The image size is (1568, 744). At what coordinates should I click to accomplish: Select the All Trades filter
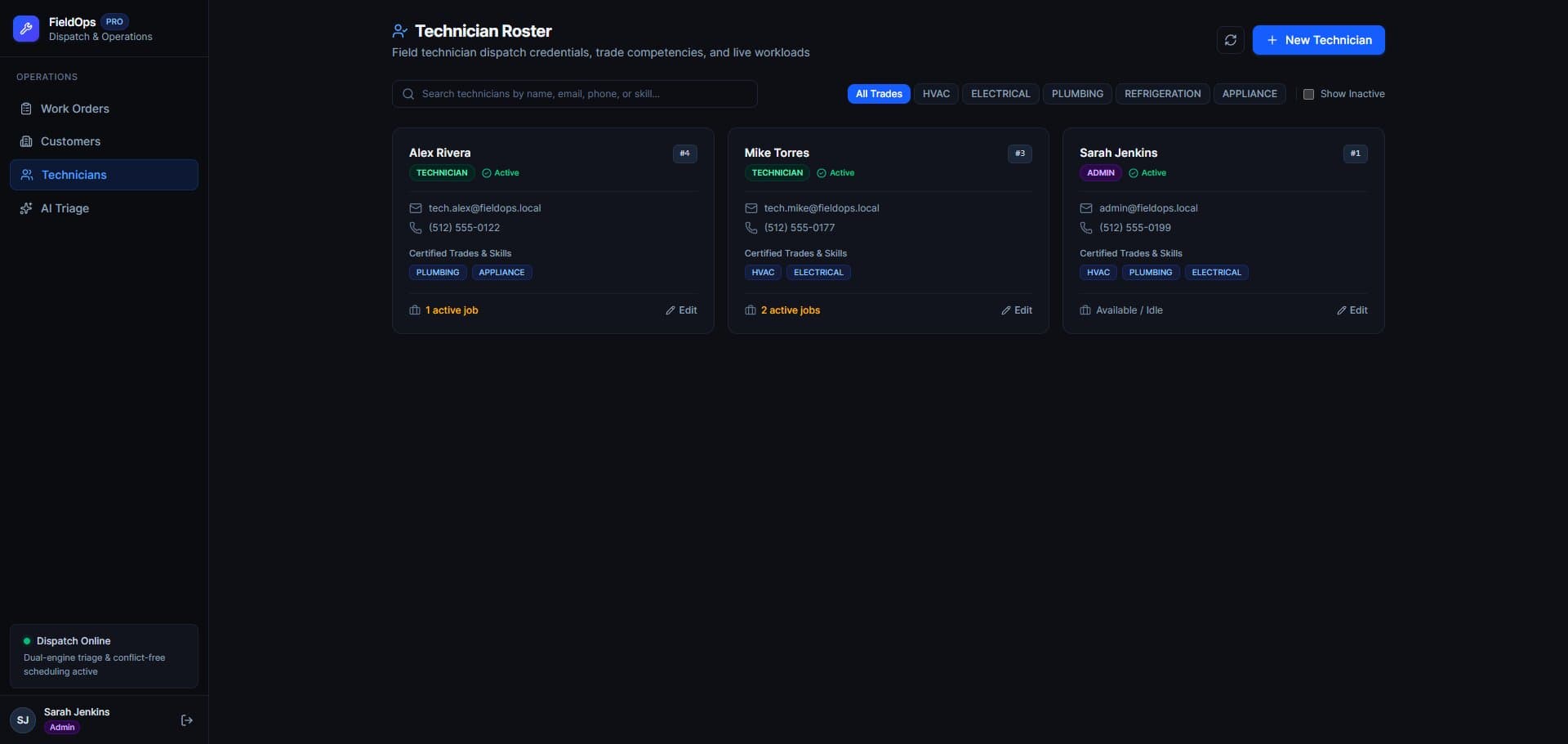(x=879, y=94)
